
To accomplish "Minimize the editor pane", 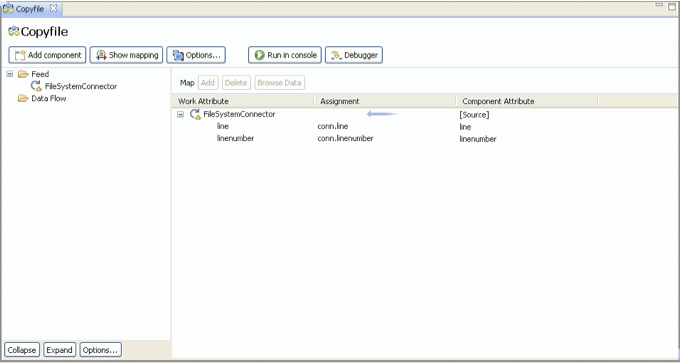I will click(659, 5).
